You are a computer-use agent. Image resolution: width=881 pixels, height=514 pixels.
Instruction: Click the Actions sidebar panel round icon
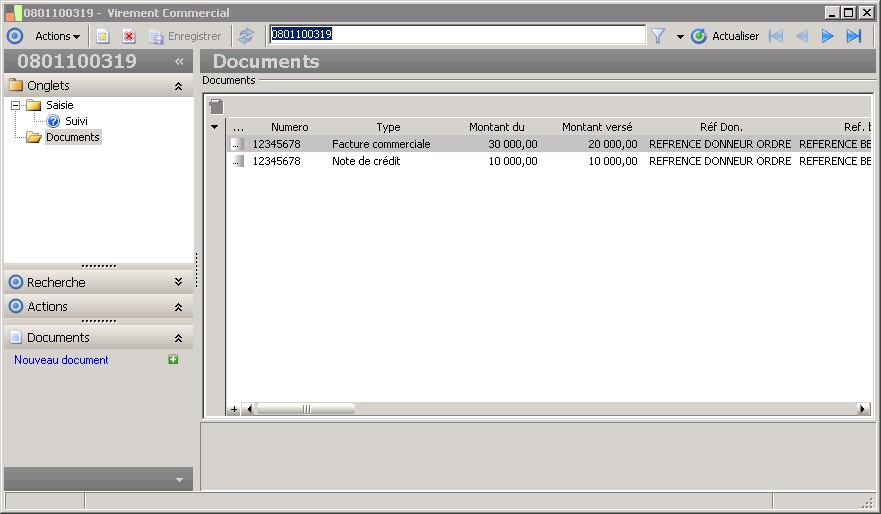pos(16,307)
